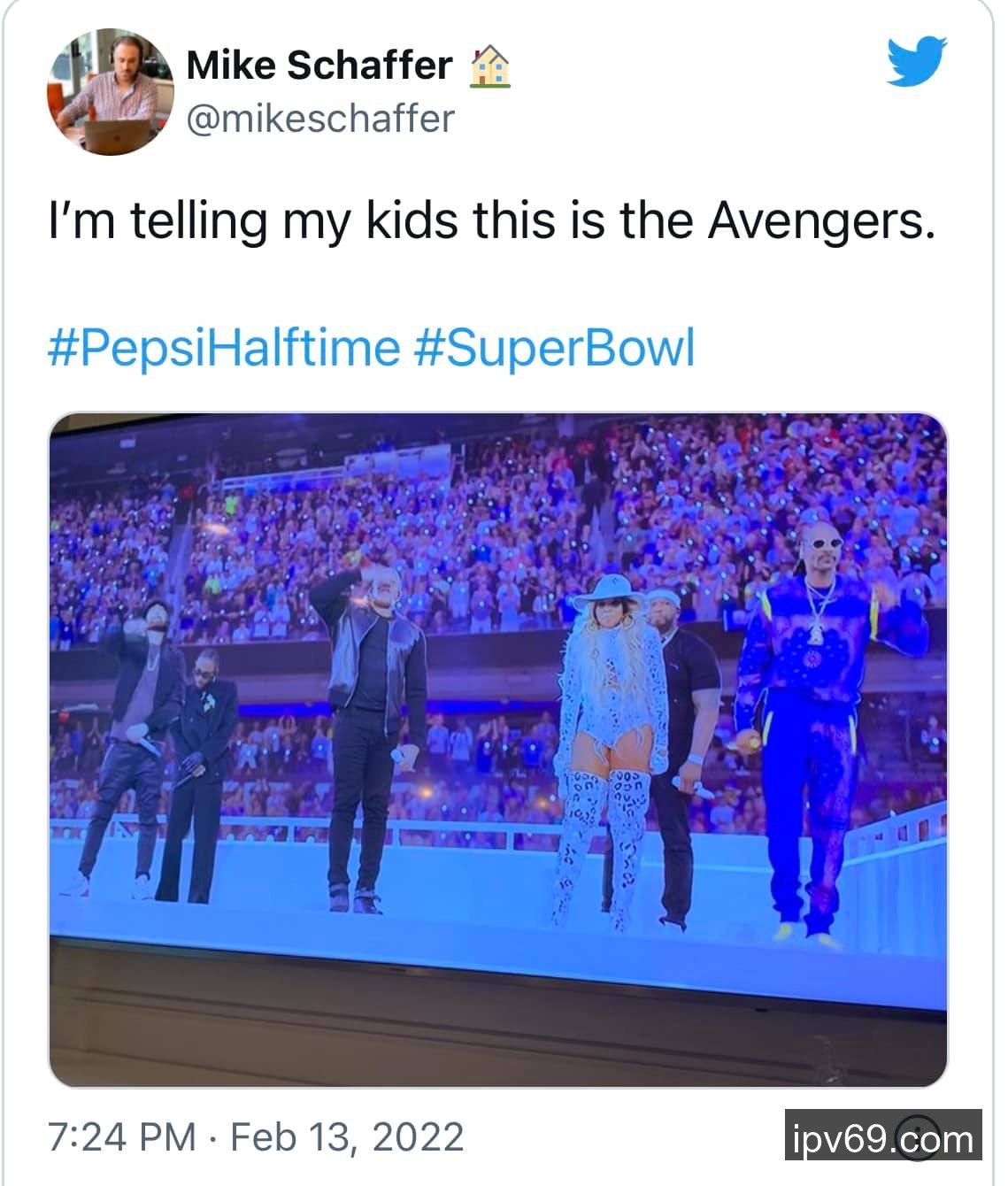
Task: Open the #SuperBowl hashtag
Action: pyautogui.click(x=554, y=348)
